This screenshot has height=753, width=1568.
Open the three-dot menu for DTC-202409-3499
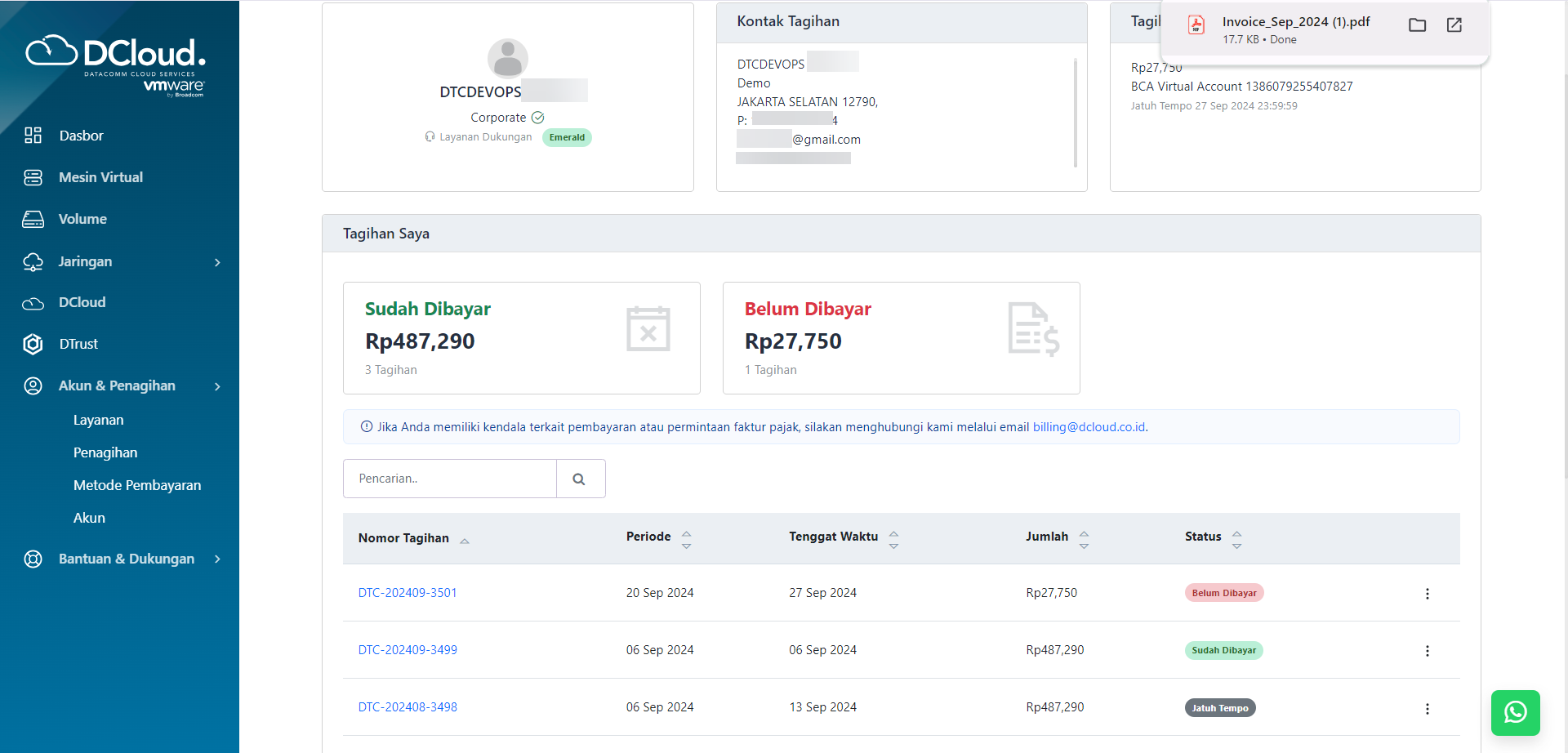click(1428, 650)
